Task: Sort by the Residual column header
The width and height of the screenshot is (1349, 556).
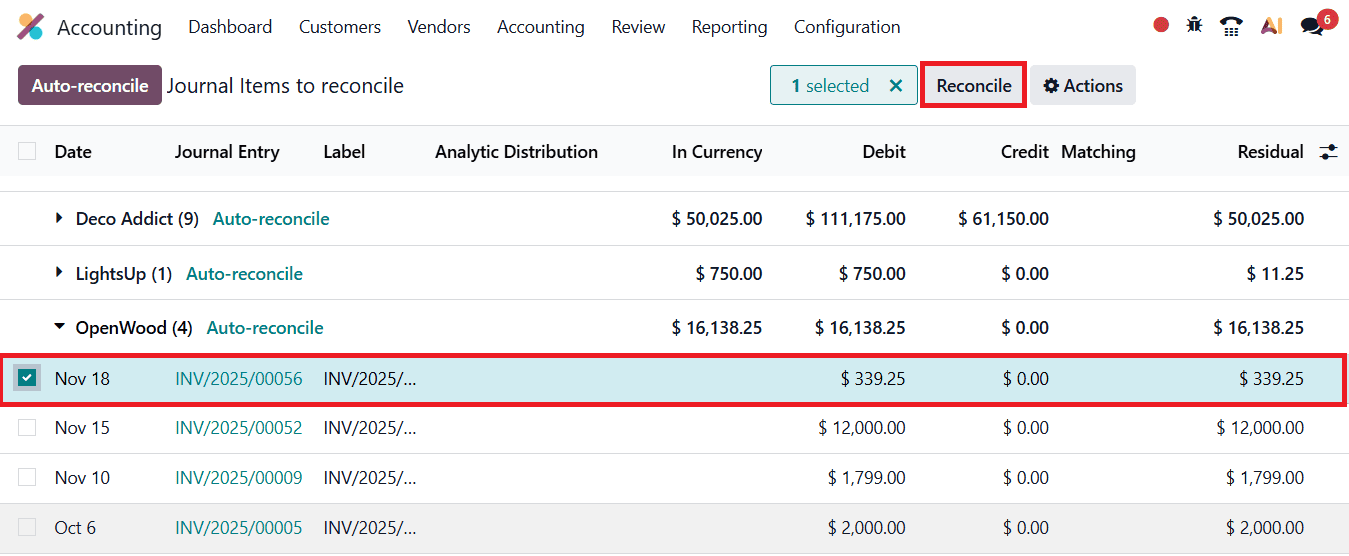Action: coord(1270,152)
